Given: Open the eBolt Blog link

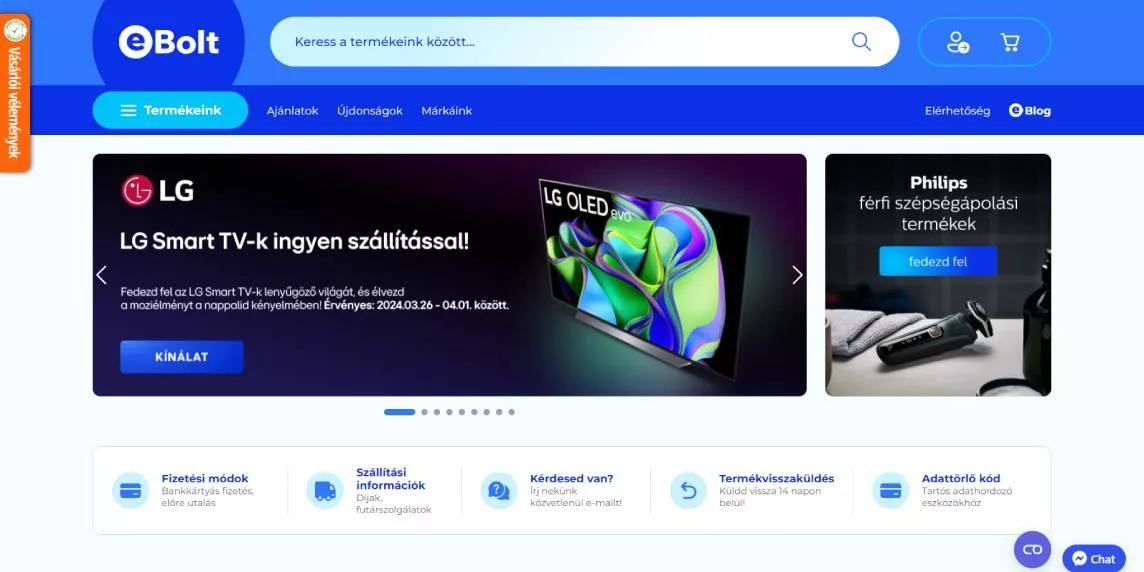Looking at the screenshot, I should 1029,111.
